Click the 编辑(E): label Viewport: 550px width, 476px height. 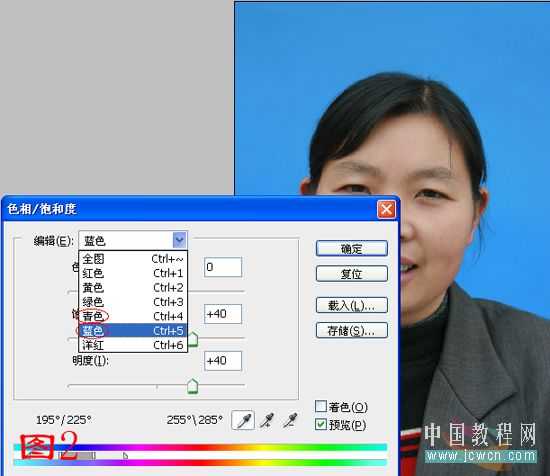(x=53, y=241)
